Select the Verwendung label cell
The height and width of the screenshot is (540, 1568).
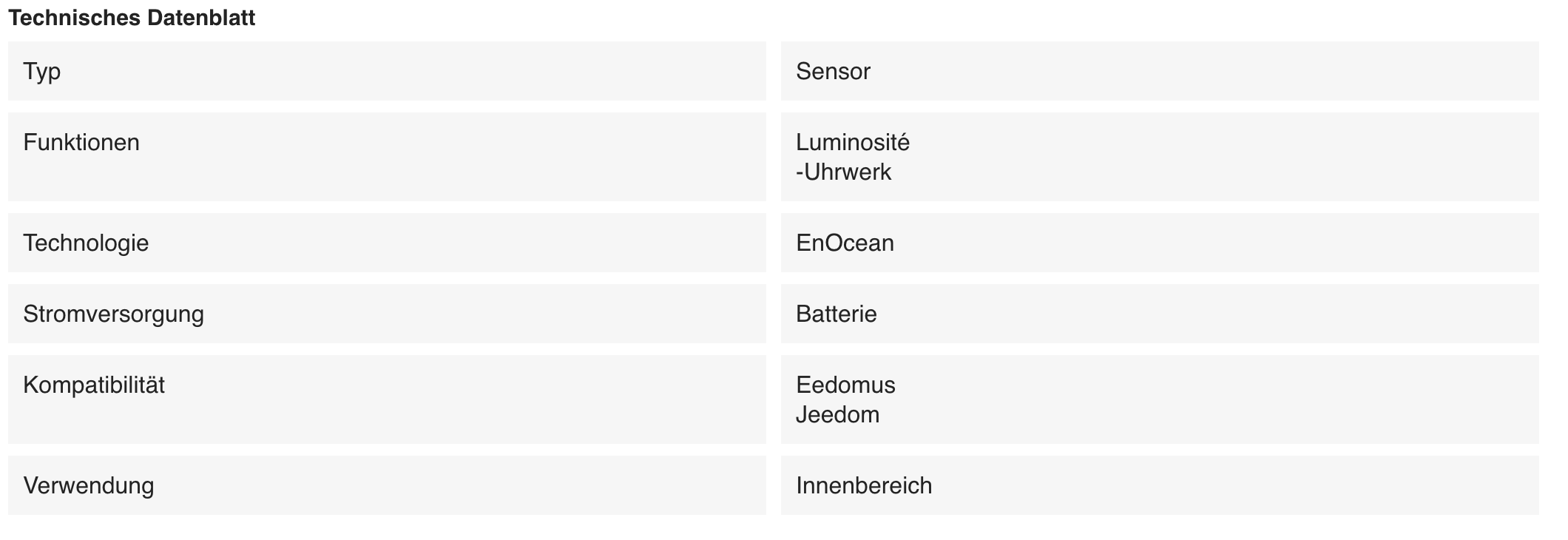(387, 485)
